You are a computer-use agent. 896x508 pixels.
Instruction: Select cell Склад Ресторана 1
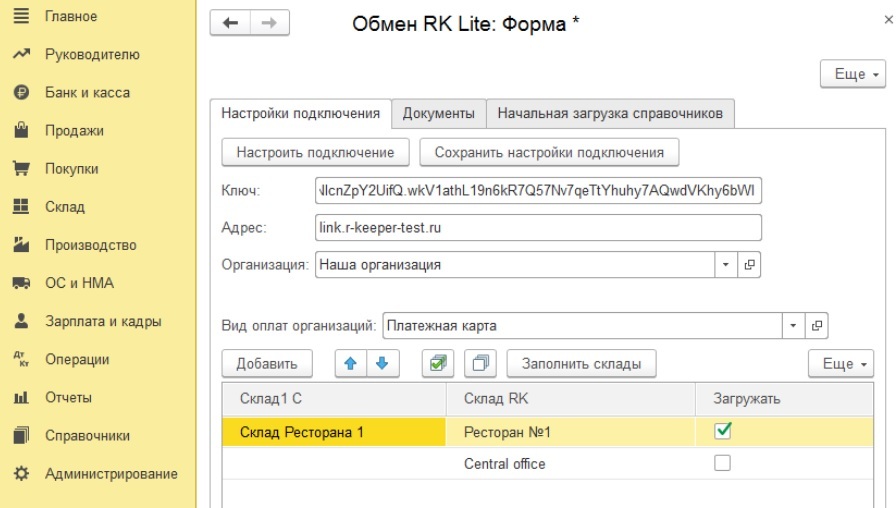(334, 432)
